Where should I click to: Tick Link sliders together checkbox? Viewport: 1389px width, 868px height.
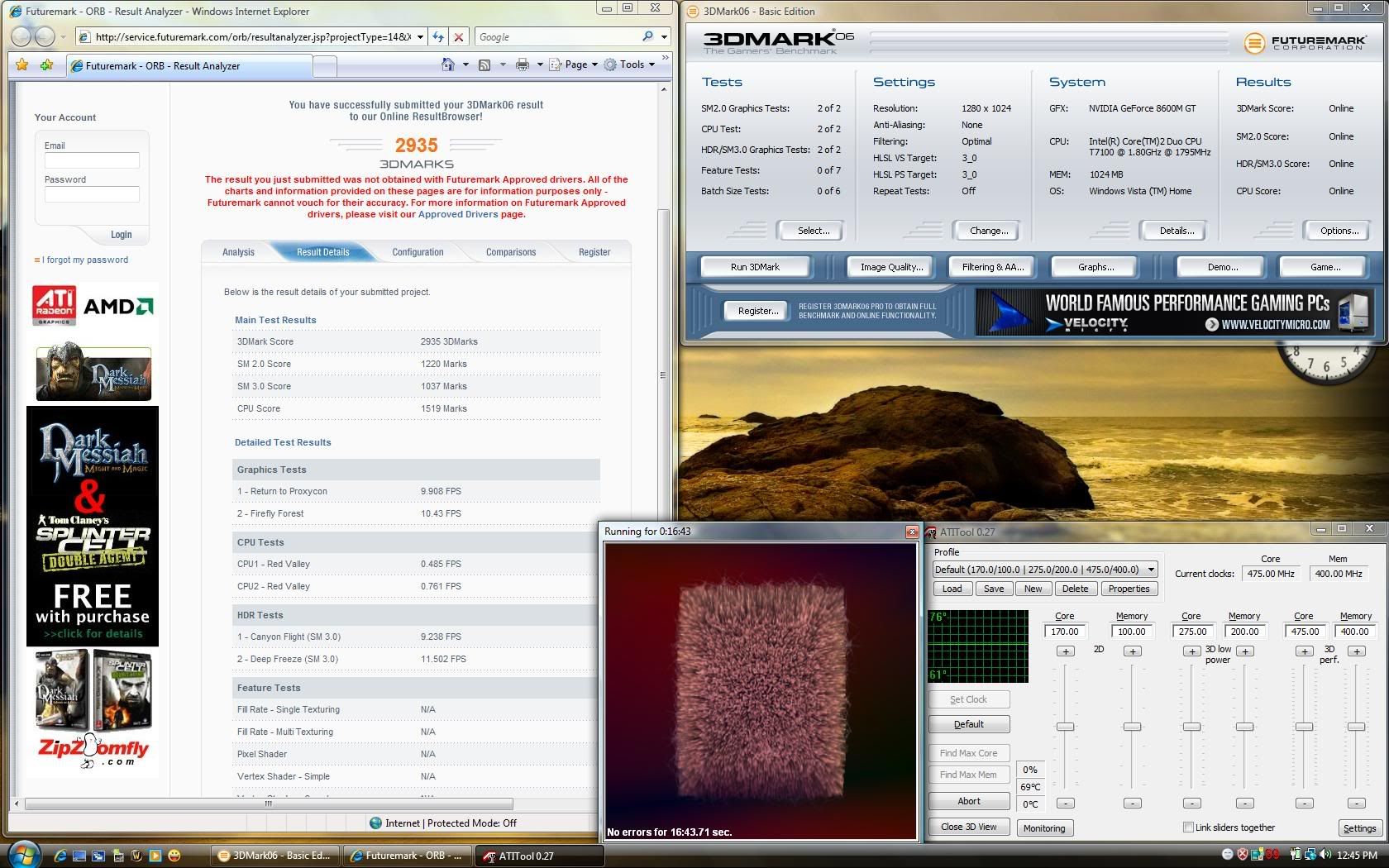tap(1188, 827)
